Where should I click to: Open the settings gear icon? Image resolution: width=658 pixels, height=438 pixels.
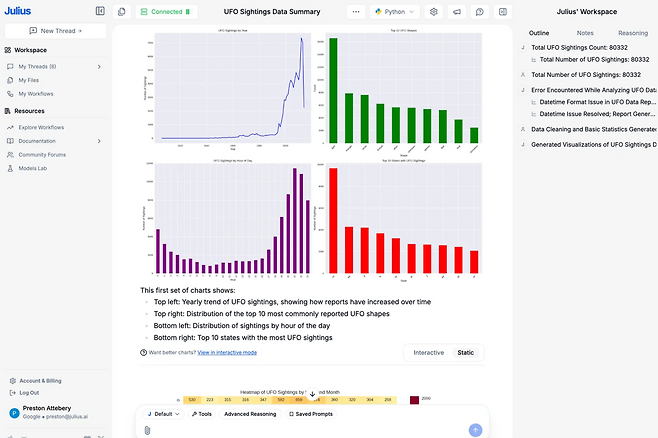pos(433,12)
